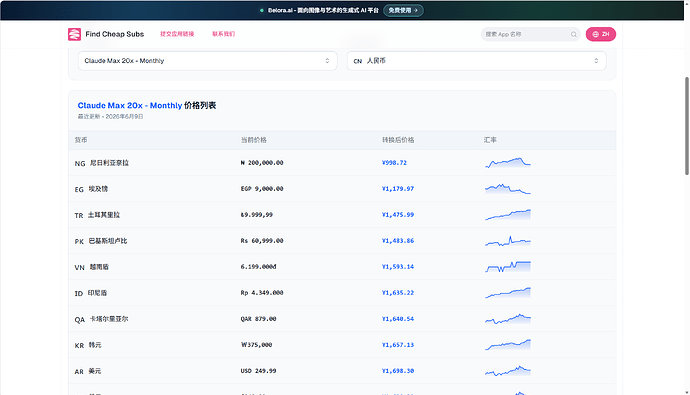Click the Find Cheap Subs logo icon

[x=74, y=34]
